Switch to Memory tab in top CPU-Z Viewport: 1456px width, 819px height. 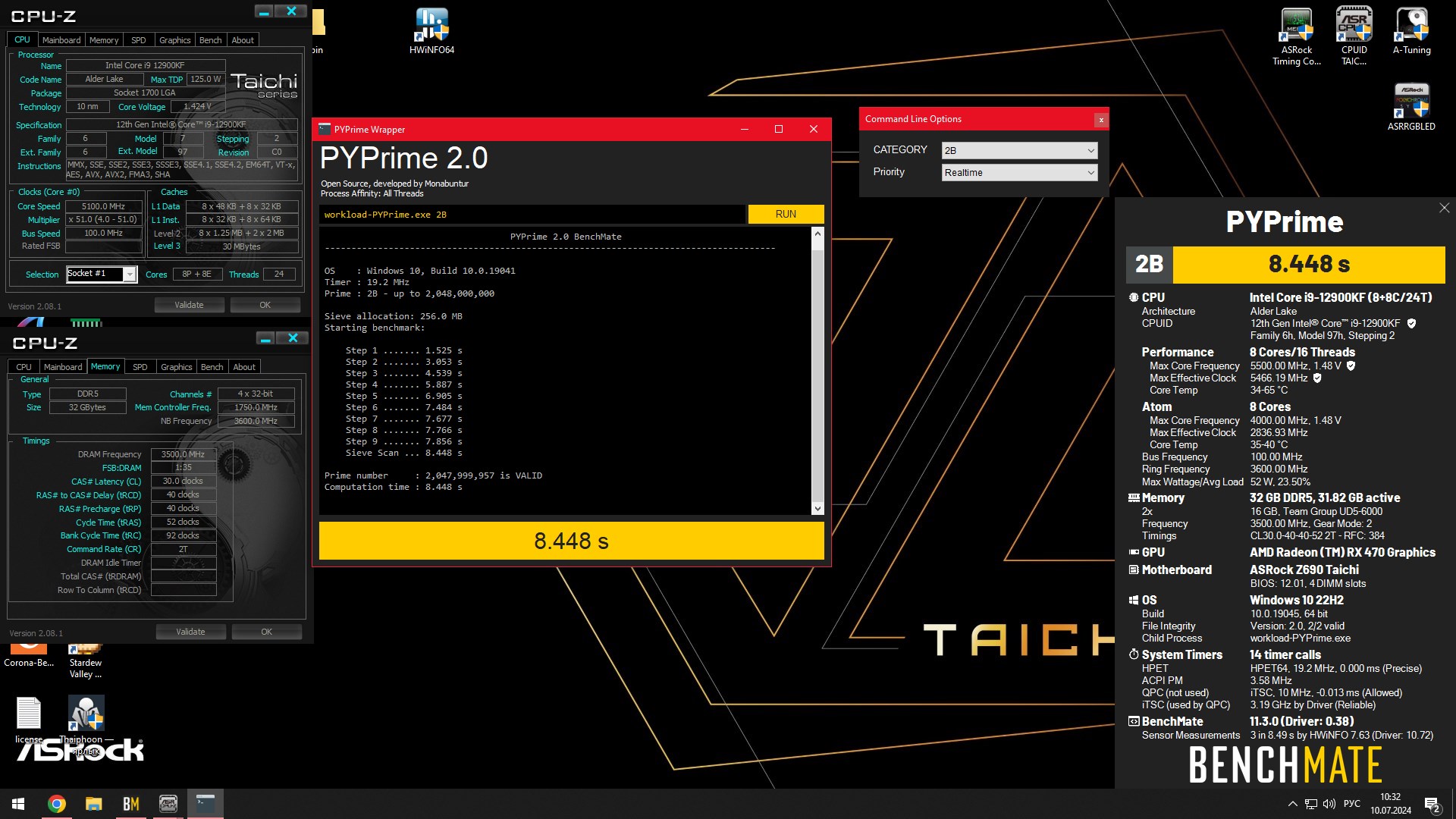(x=104, y=40)
